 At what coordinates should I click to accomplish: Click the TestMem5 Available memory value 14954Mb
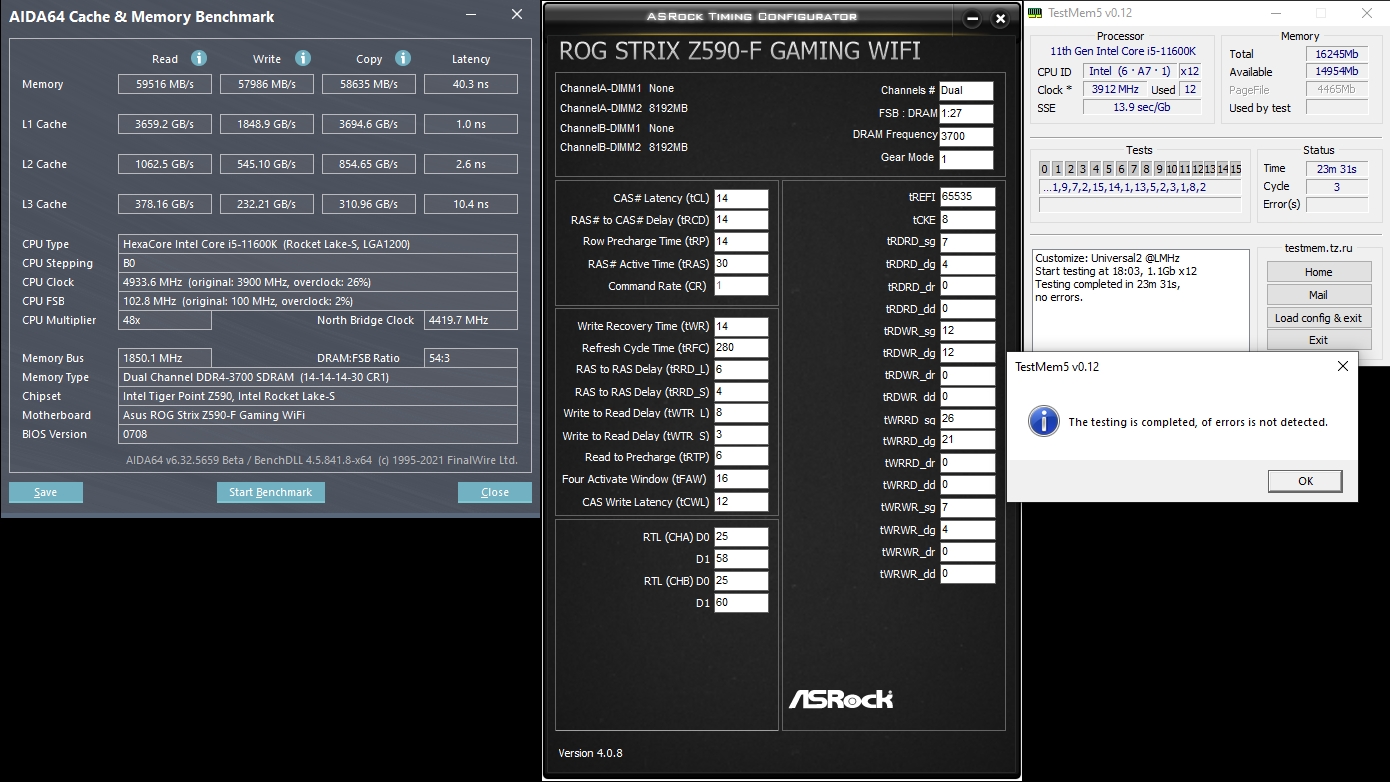click(x=1338, y=72)
